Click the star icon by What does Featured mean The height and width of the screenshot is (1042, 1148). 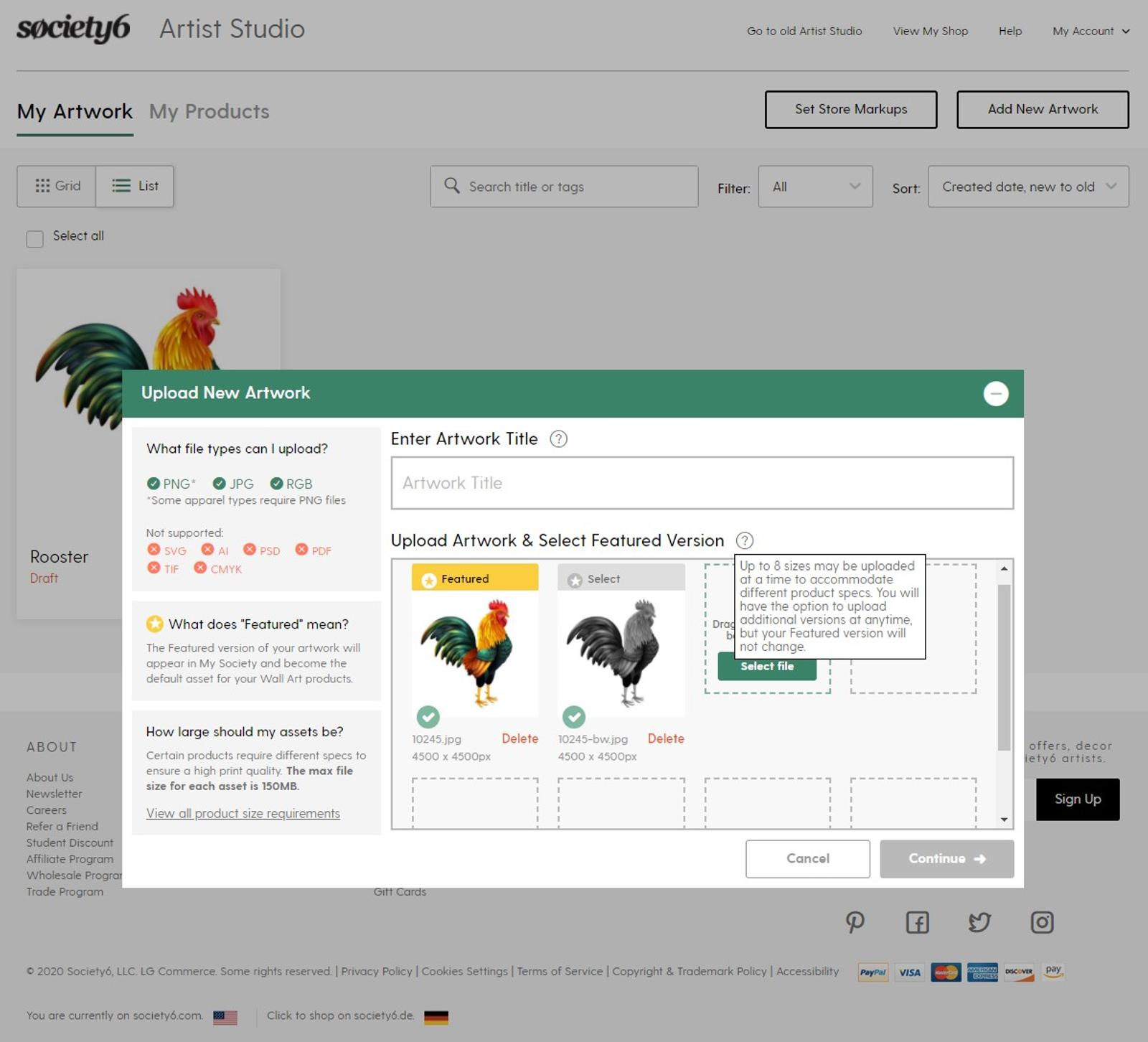[154, 624]
